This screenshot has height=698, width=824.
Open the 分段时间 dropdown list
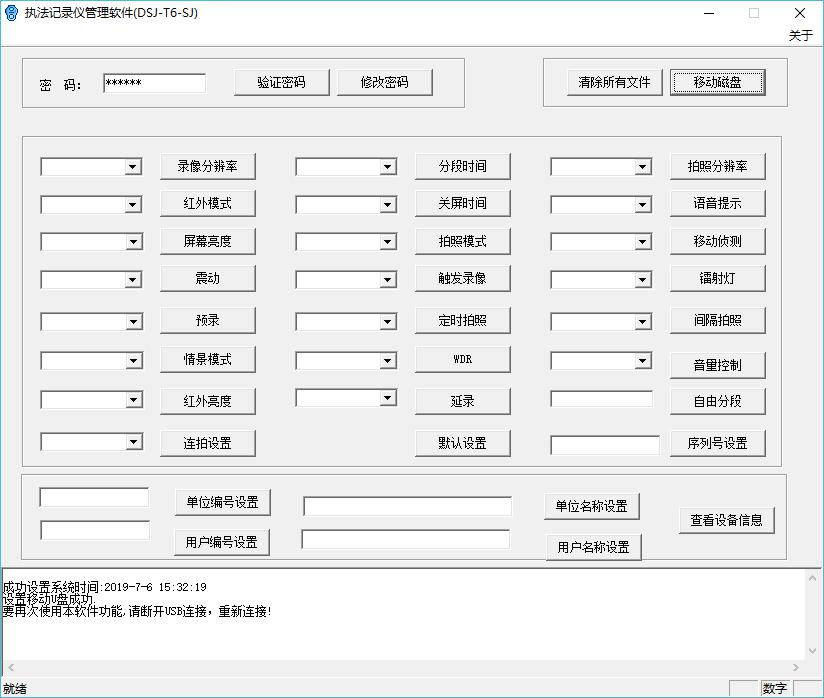(x=388, y=167)
